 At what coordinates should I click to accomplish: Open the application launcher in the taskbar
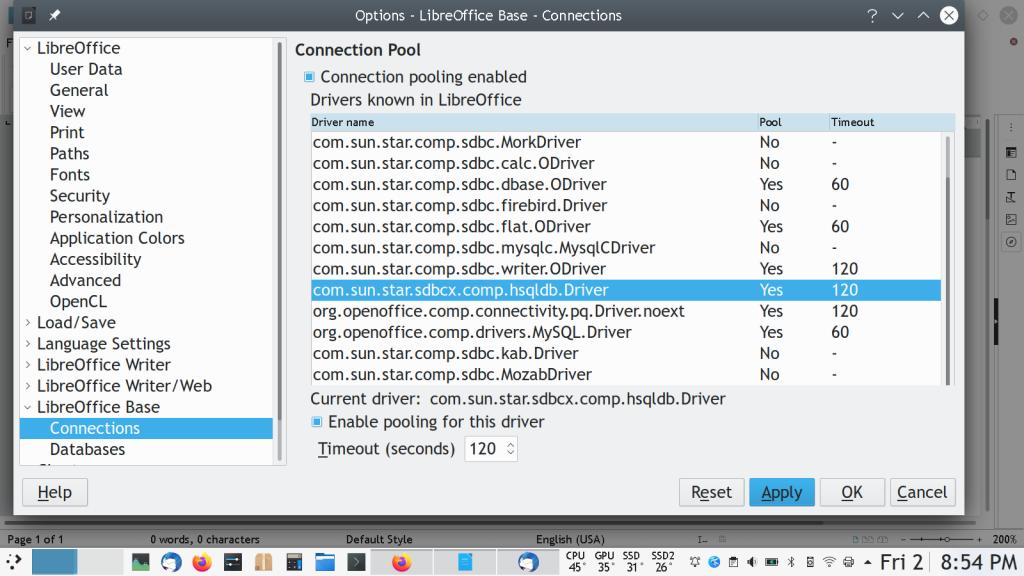click(x=14, y=562)
